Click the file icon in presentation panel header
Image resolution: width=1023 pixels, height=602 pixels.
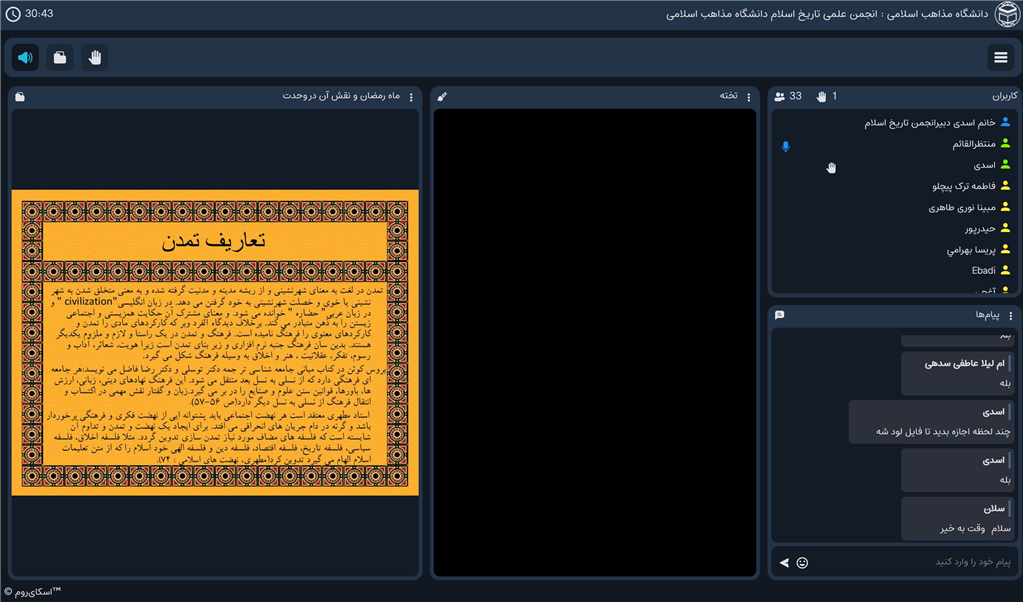coord(20,97)
